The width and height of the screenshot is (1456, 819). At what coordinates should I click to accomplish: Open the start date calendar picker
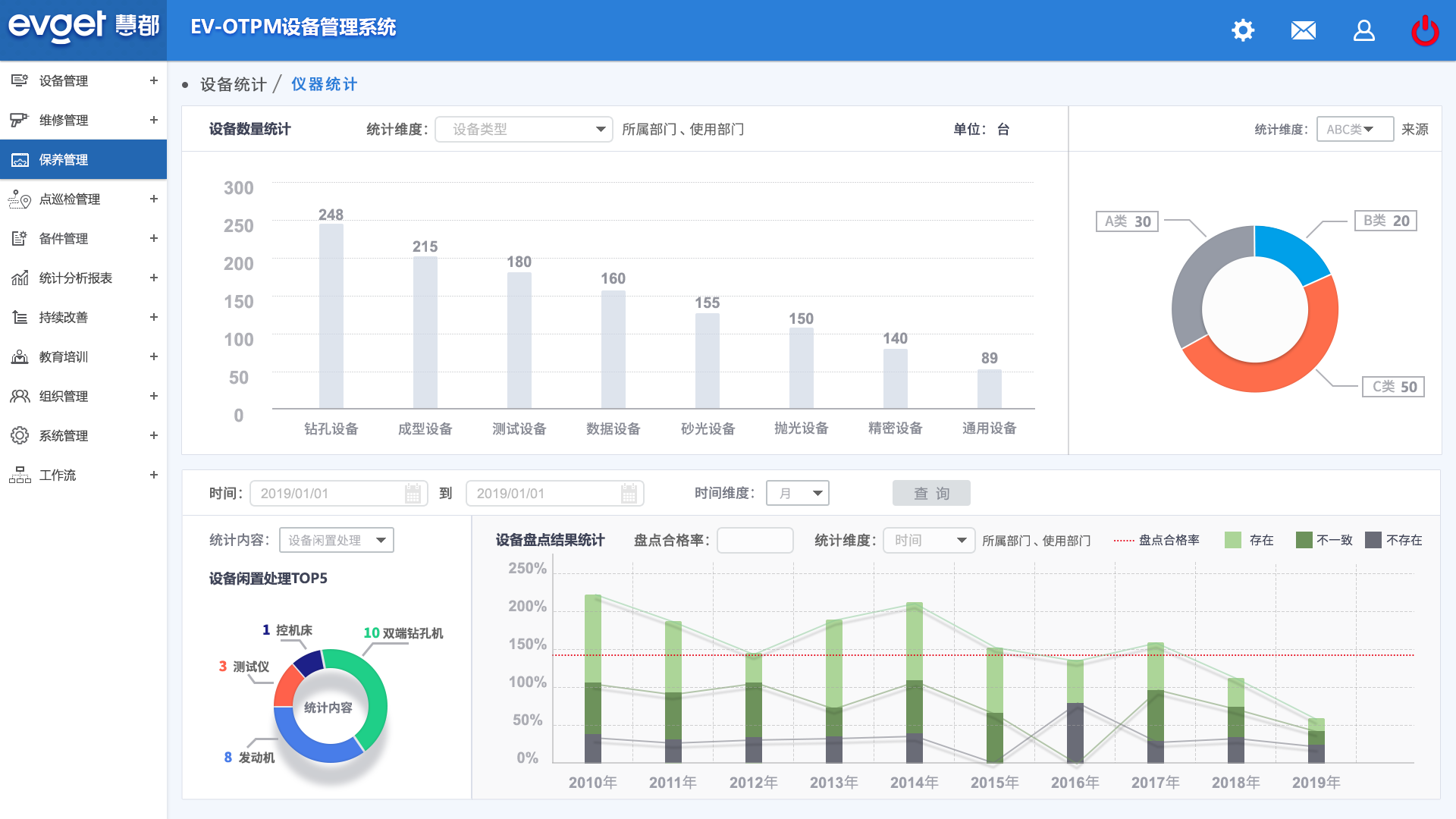tap(413, 494)
